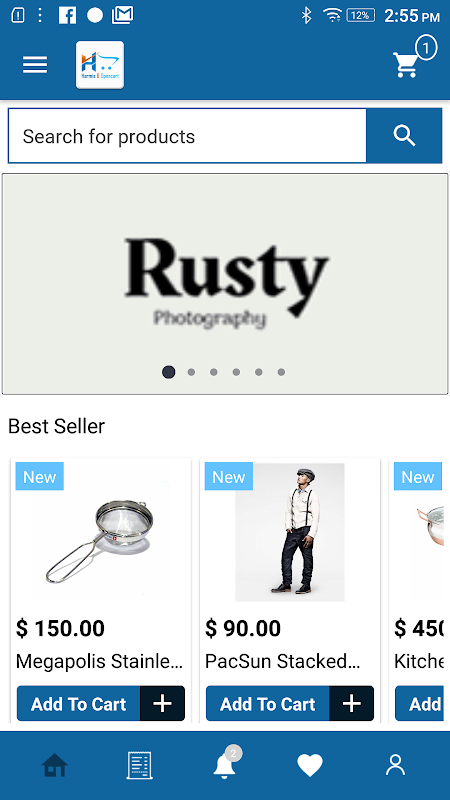Tap the Hermis Opencart store logo
Viewport: 450px width, 800px height.
coord(100,65)
